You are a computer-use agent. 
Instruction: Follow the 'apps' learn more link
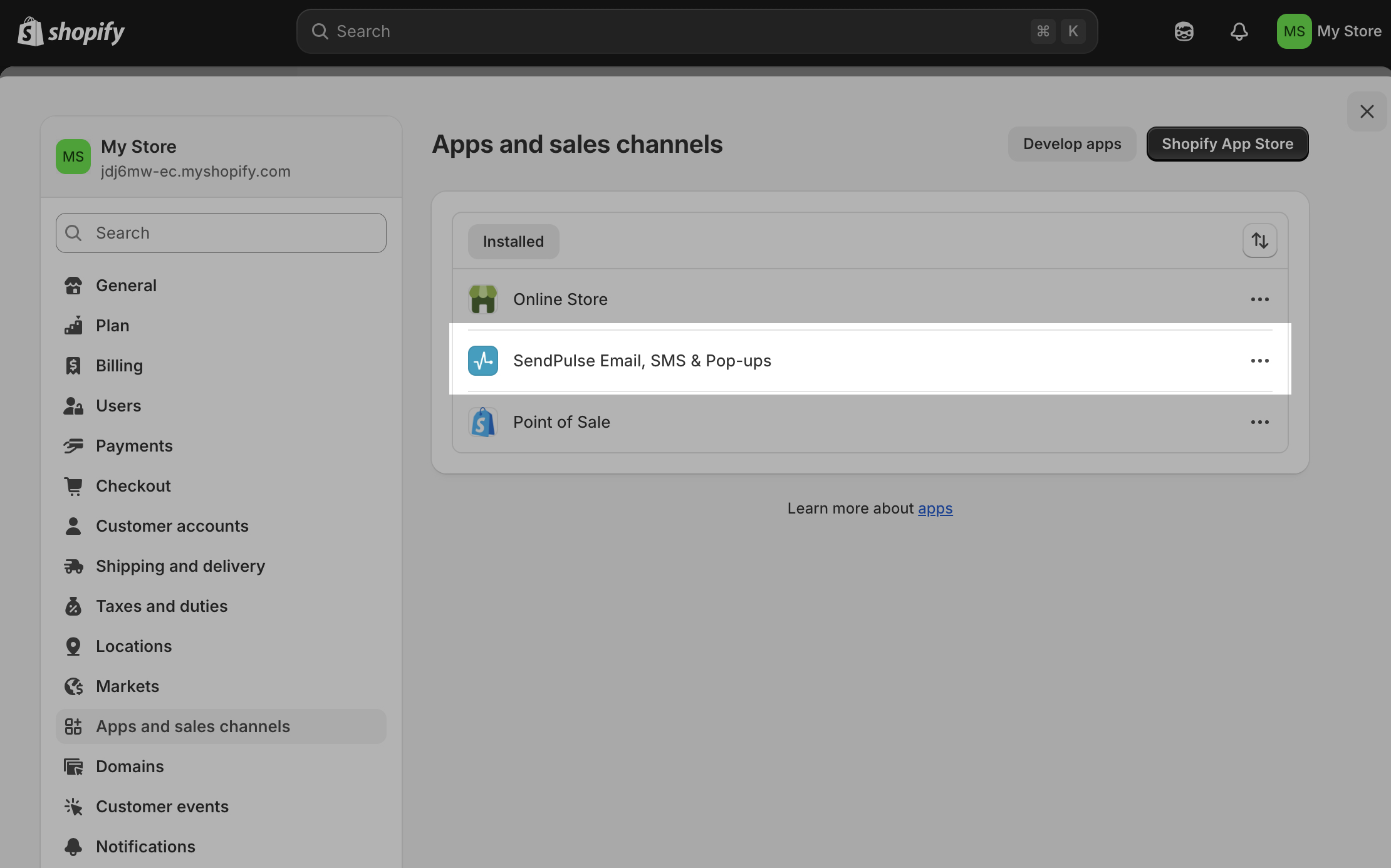pos(935,509)
